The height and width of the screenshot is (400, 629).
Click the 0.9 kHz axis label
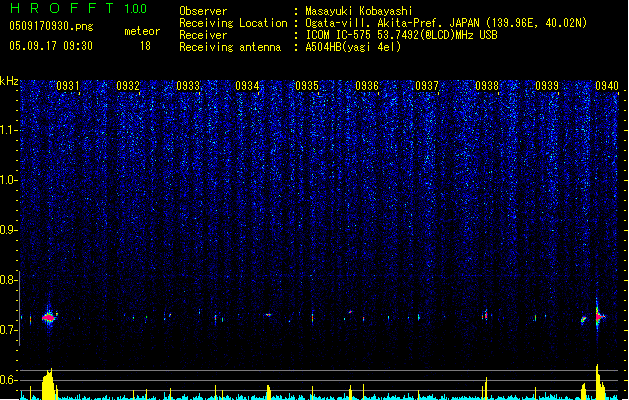click(8, 230)
